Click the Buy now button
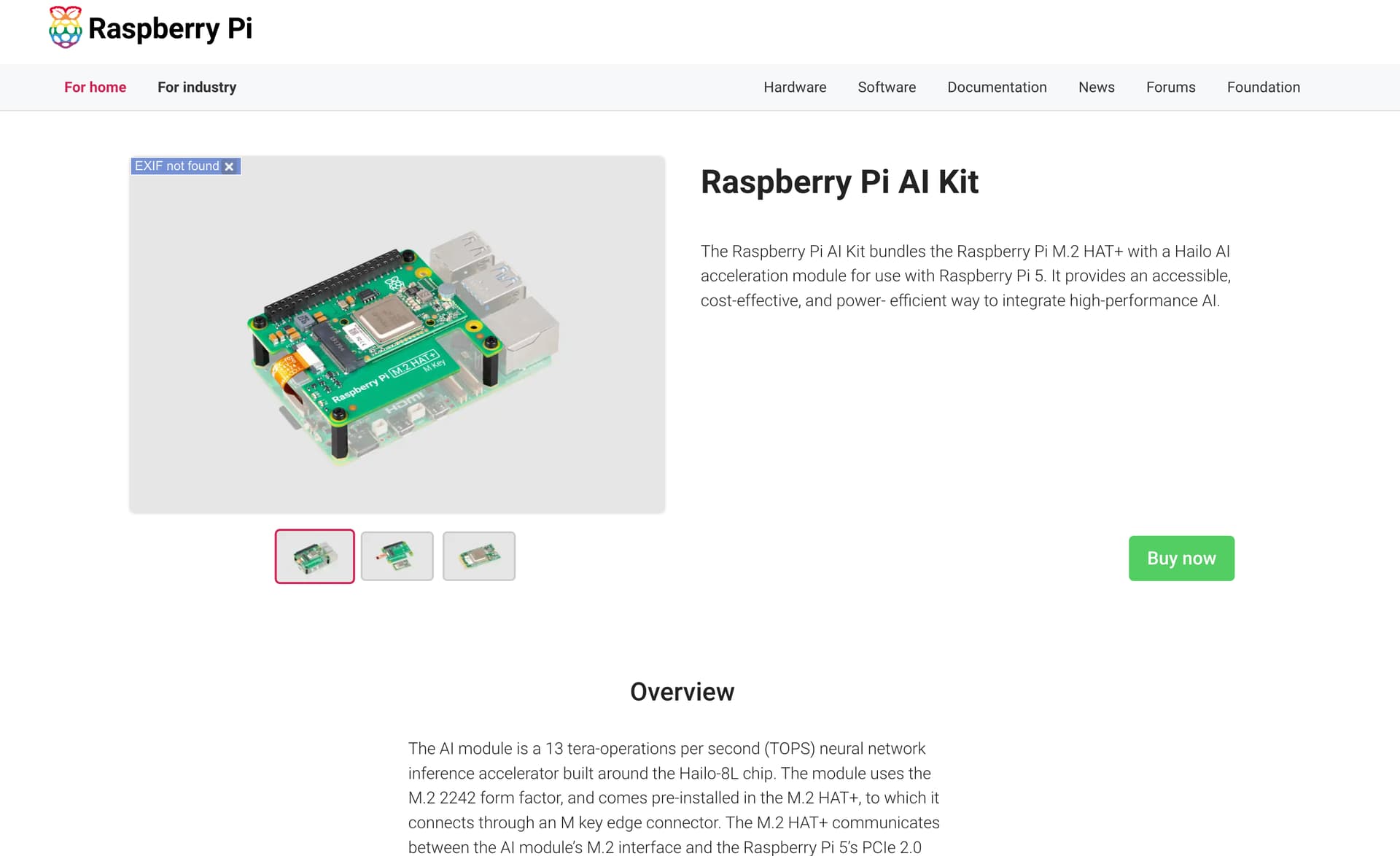Viewport: 1400px width, 856px height. pos(1182,558)
